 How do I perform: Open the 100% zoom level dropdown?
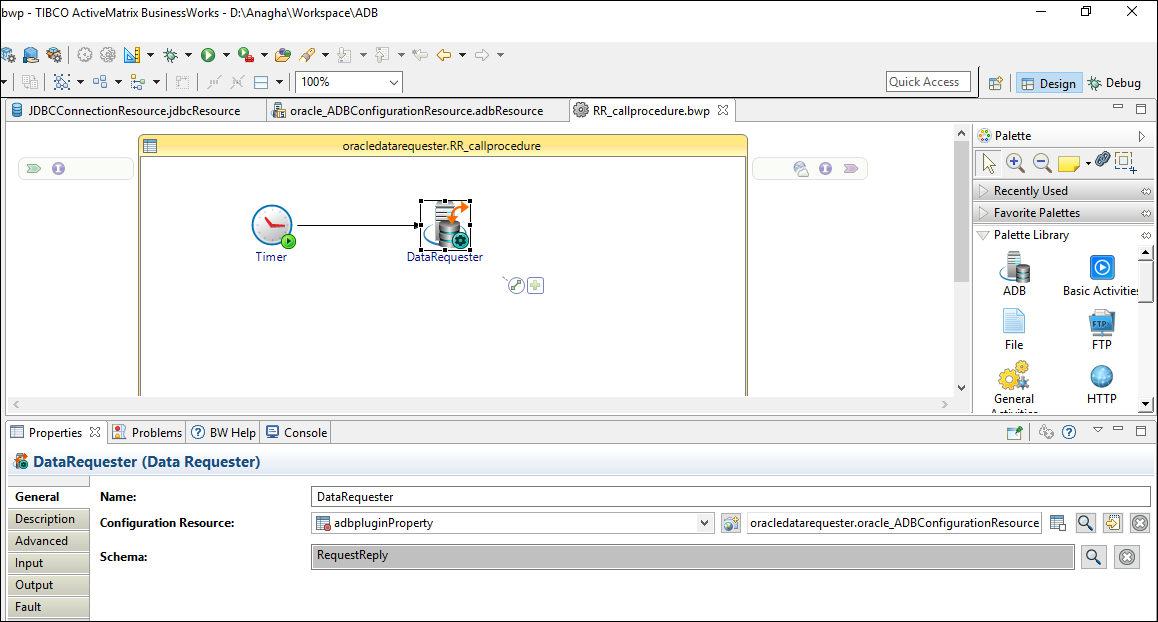[x=394, y=82]
